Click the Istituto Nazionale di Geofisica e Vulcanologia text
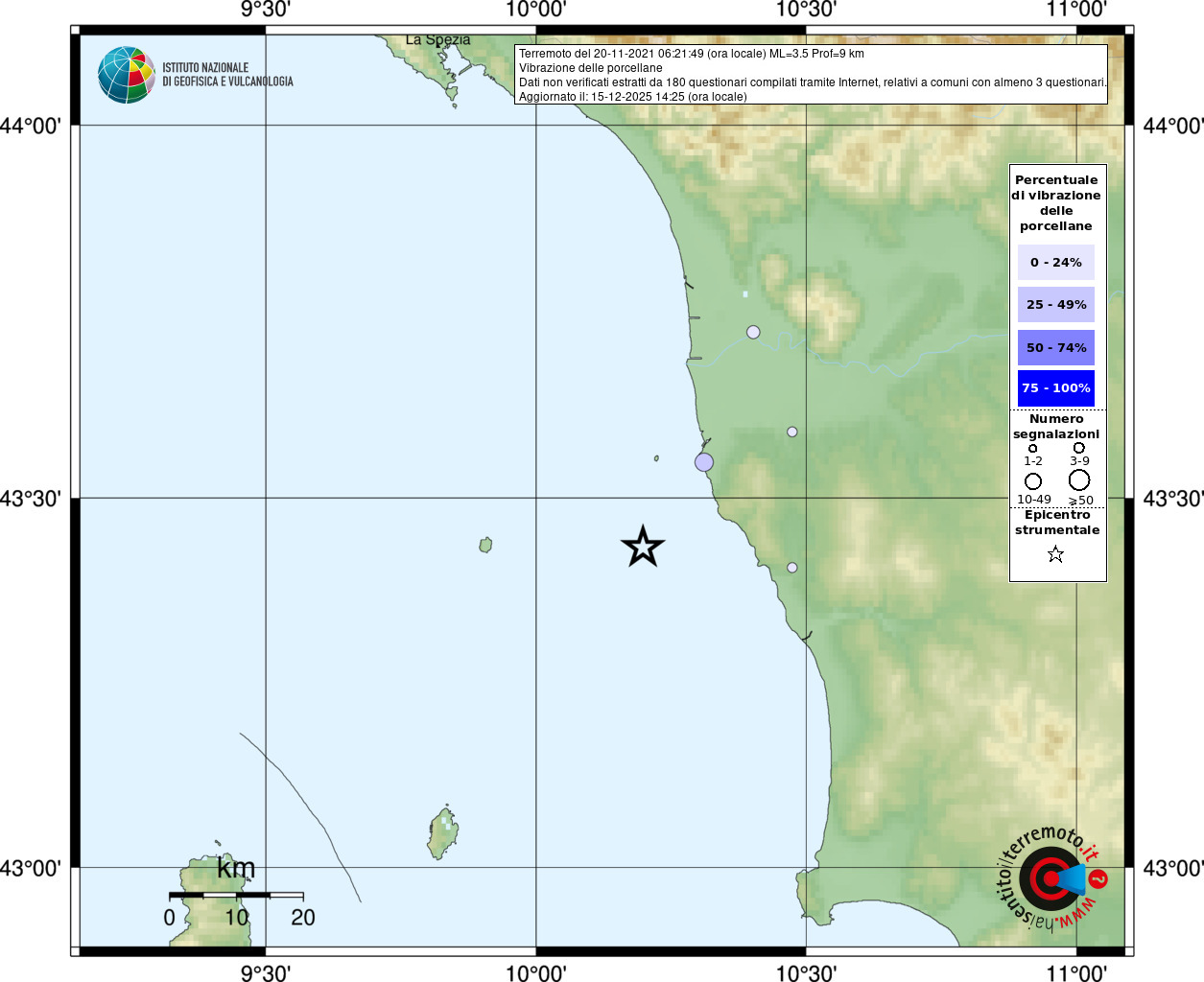Image resolution: width=1204 pixels, height=982 pixels. tap(227, 75)
